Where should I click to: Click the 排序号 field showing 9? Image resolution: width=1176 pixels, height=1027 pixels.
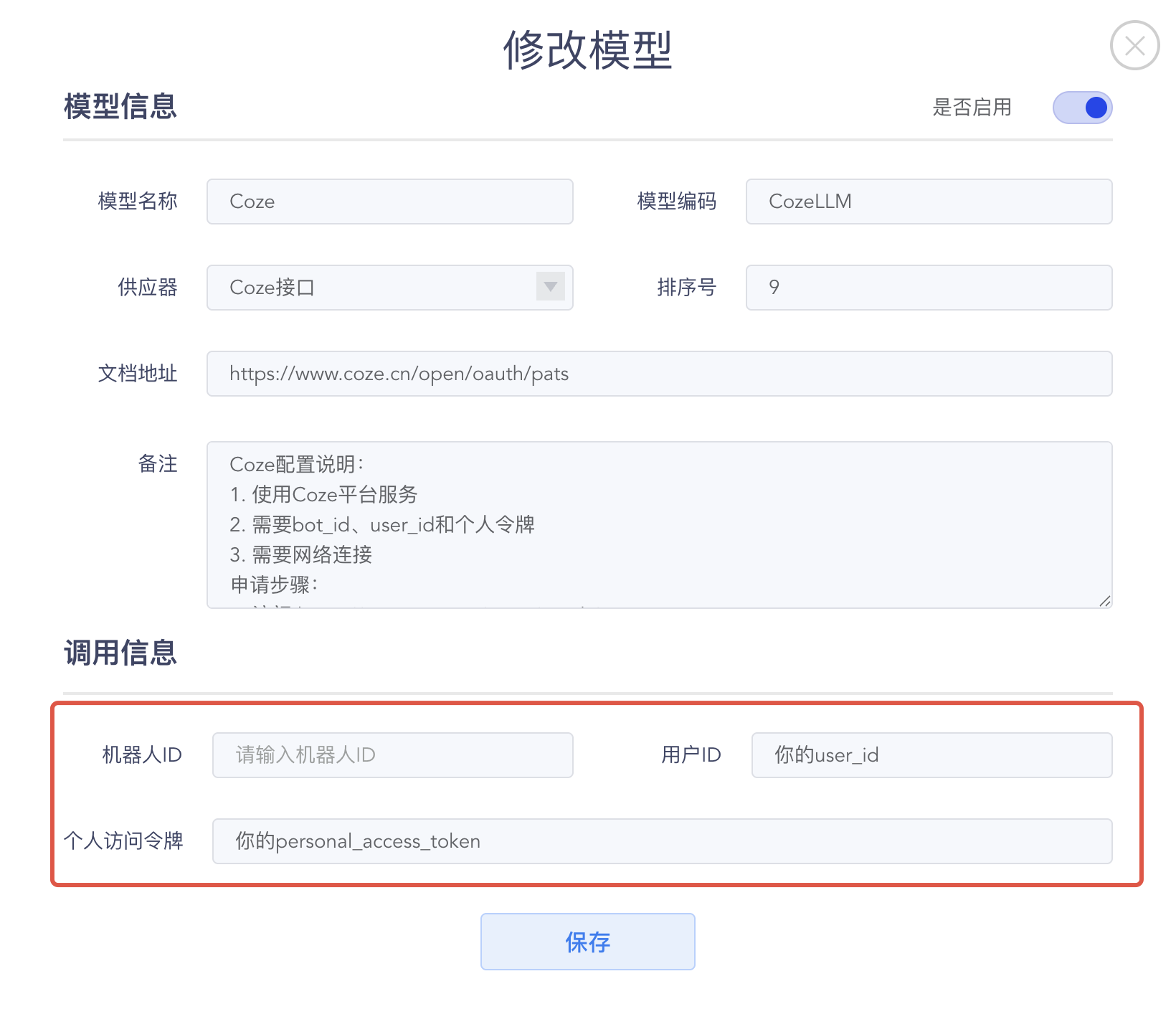pos(929,288)
